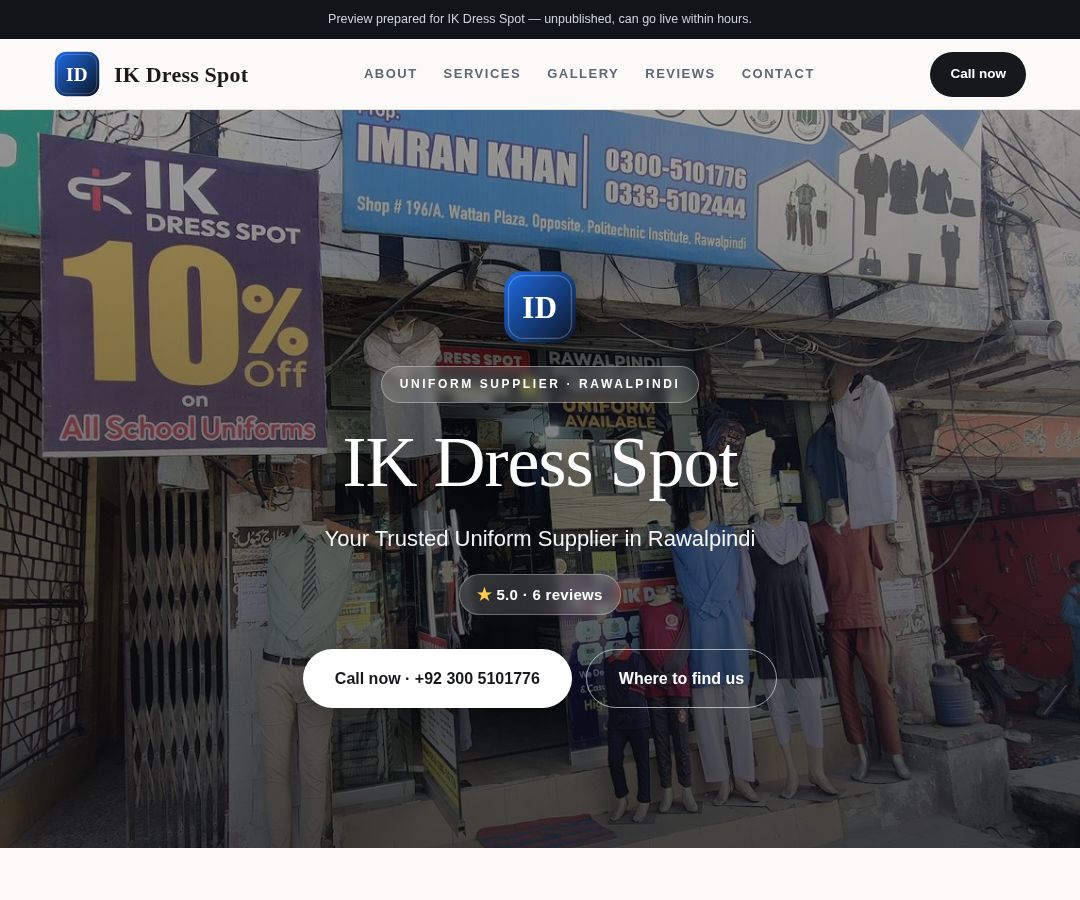Image resolution: width=1080 pixels, height=900 pixels.
Task: Open the Gallery nav link
Action: (x=583, y=74)
